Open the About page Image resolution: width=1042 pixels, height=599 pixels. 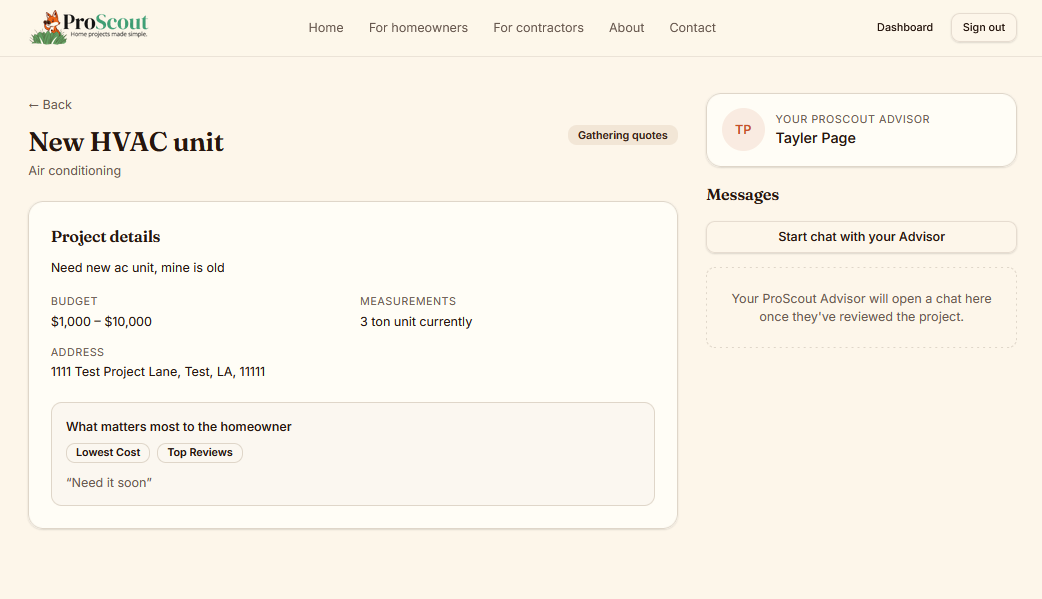(x=627, y=28)
